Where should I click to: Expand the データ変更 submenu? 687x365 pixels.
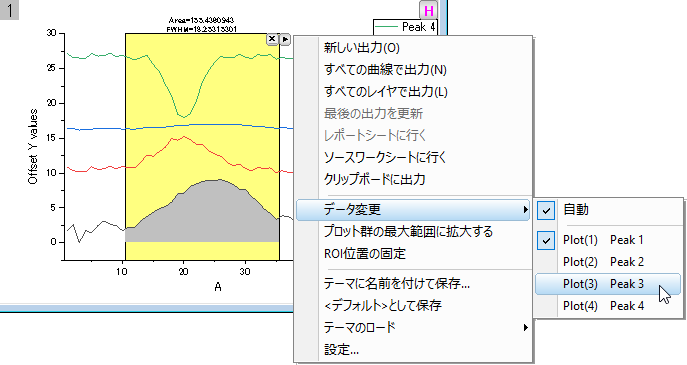tap(413, 209)
